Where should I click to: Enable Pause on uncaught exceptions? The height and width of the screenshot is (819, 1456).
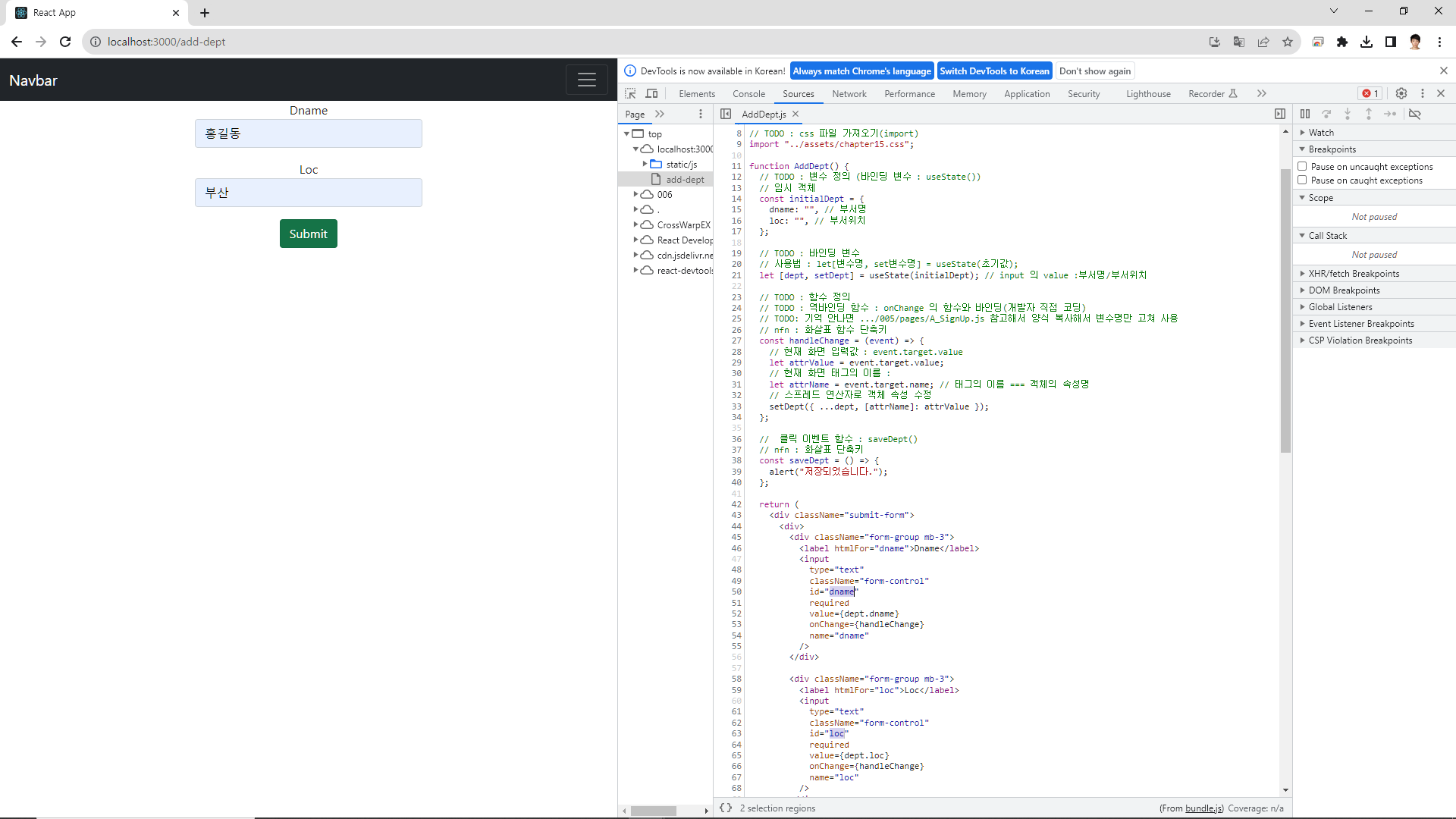(1302, 166)
